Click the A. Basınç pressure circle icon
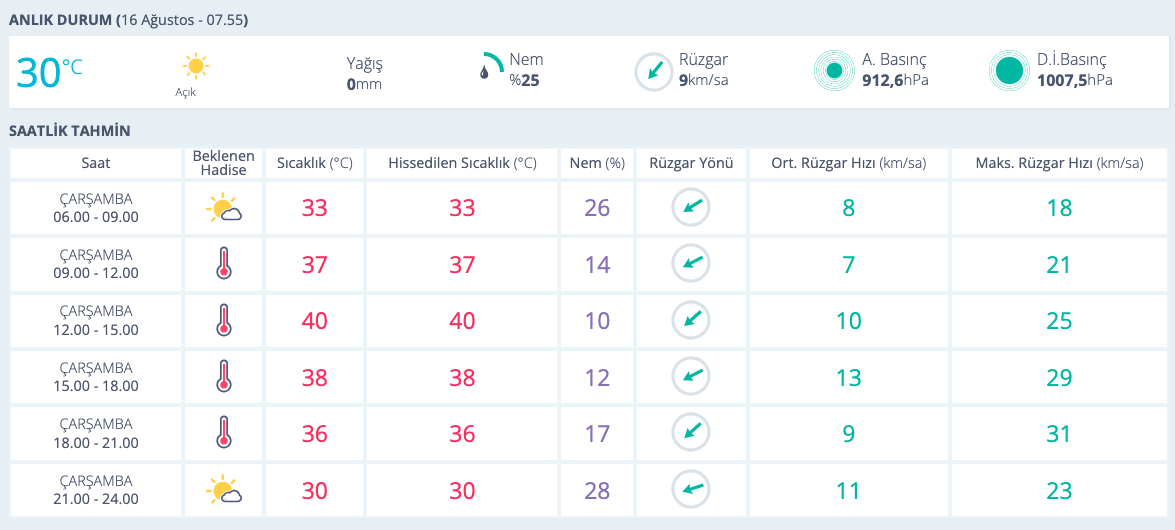The height and width of the screenshot is (530, 1175). pos(832,71)
